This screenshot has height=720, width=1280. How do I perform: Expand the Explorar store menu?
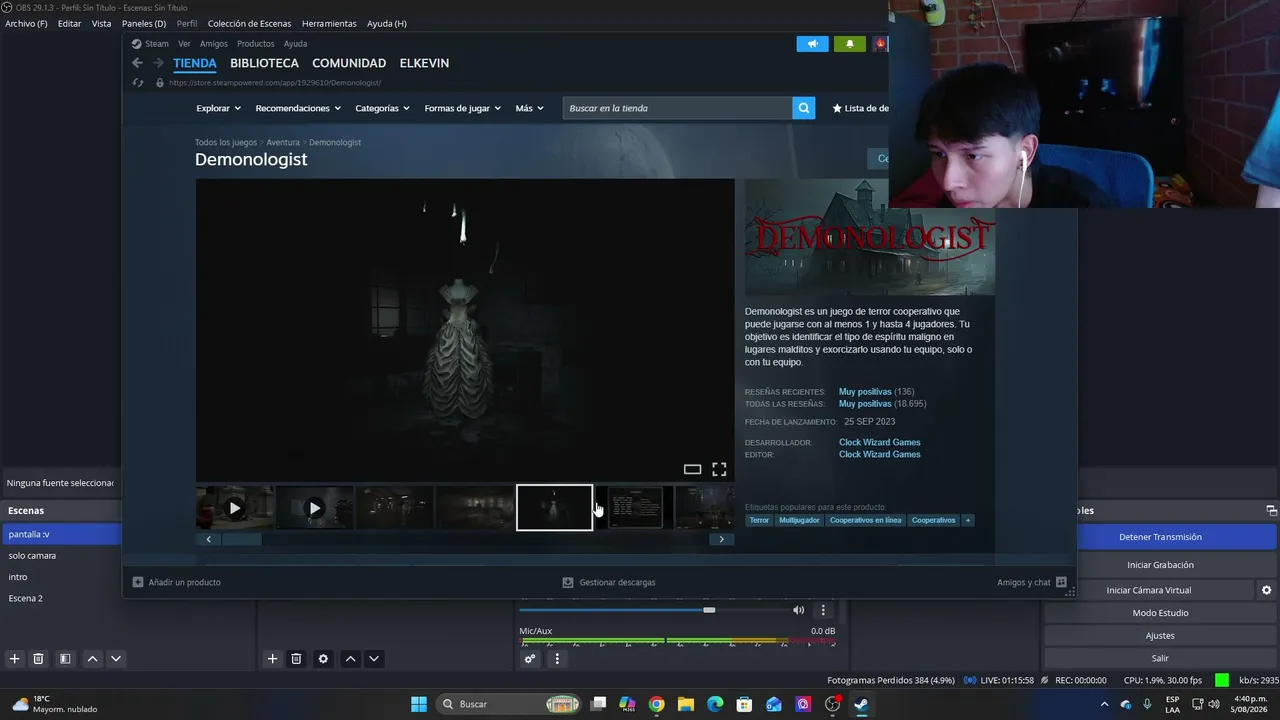(x=218, y=108)
